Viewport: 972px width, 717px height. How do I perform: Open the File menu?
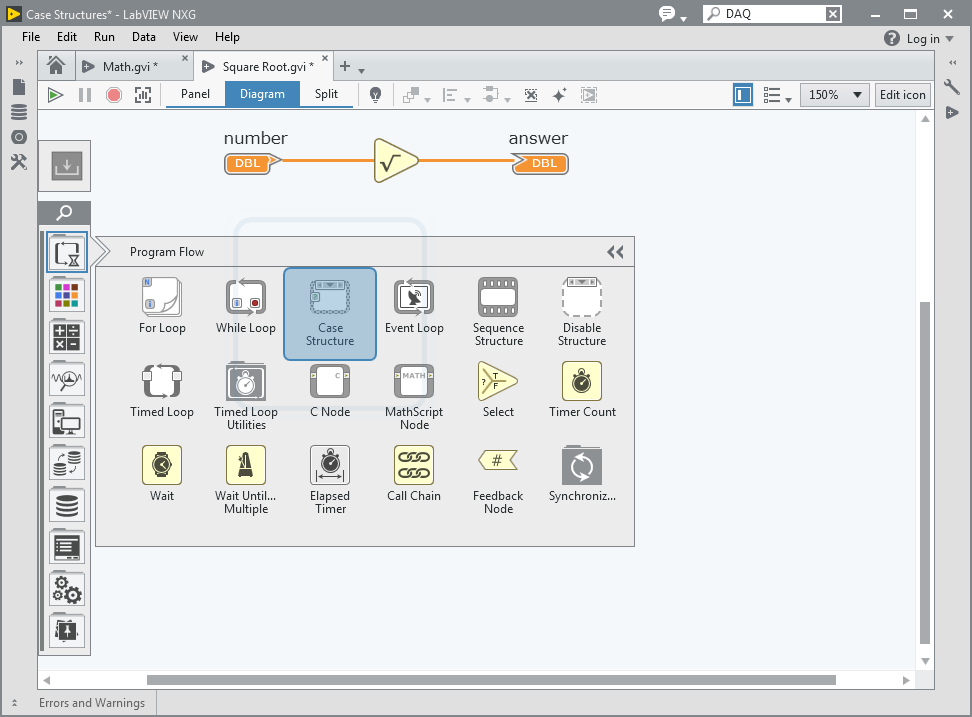pyautogui.click(x=31, y=37)
